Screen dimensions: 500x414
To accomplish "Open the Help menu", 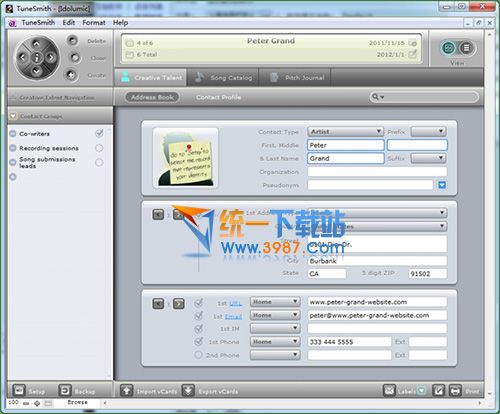I will [x=120, y=23].
